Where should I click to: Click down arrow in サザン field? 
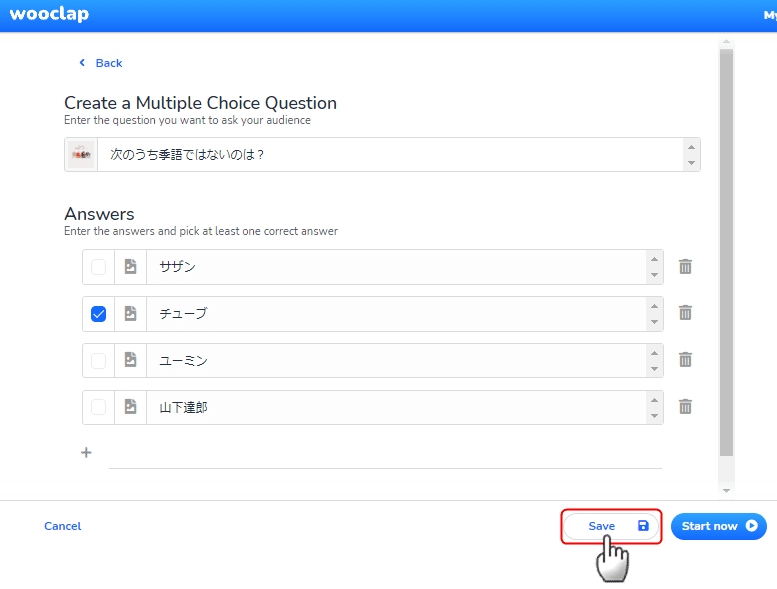(x=655, y=275)
